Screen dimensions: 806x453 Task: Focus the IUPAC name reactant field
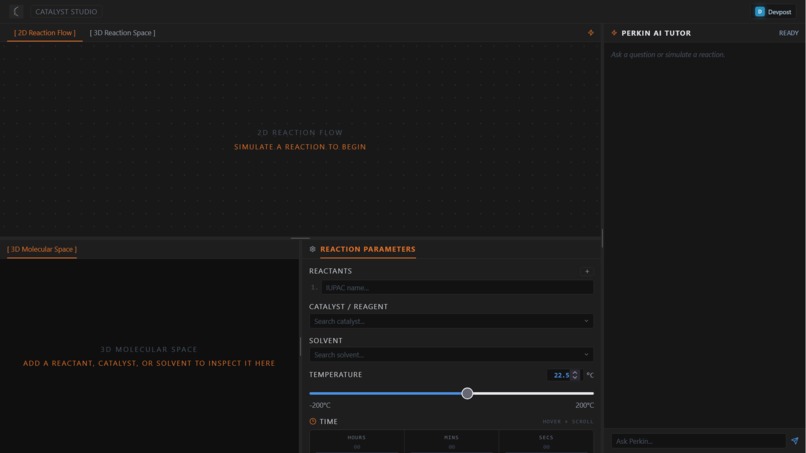point(457,287)
